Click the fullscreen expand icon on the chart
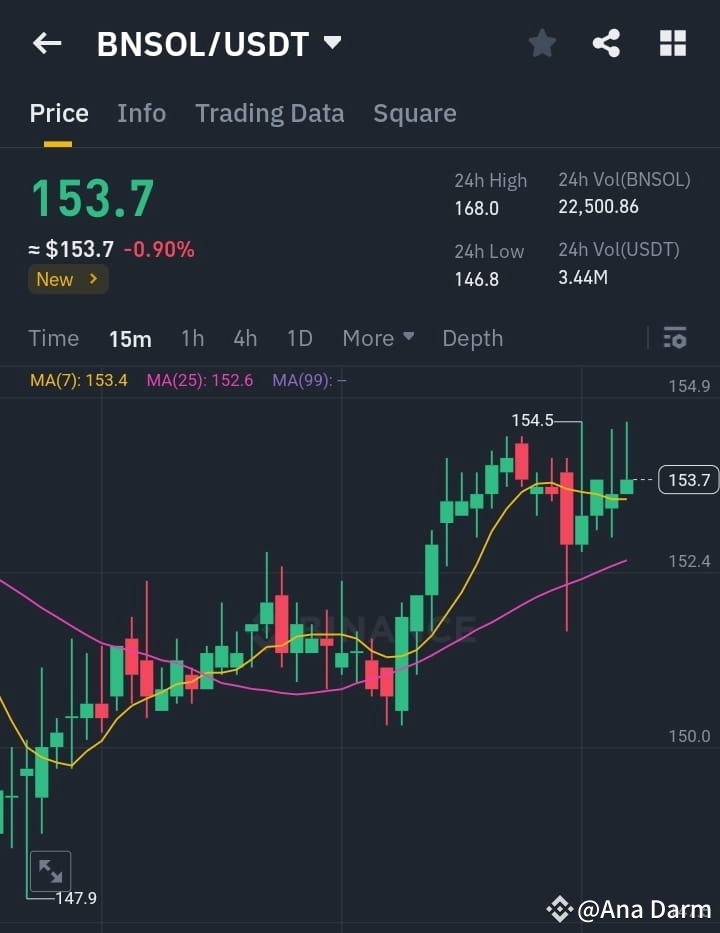 (x=50, y=871)
